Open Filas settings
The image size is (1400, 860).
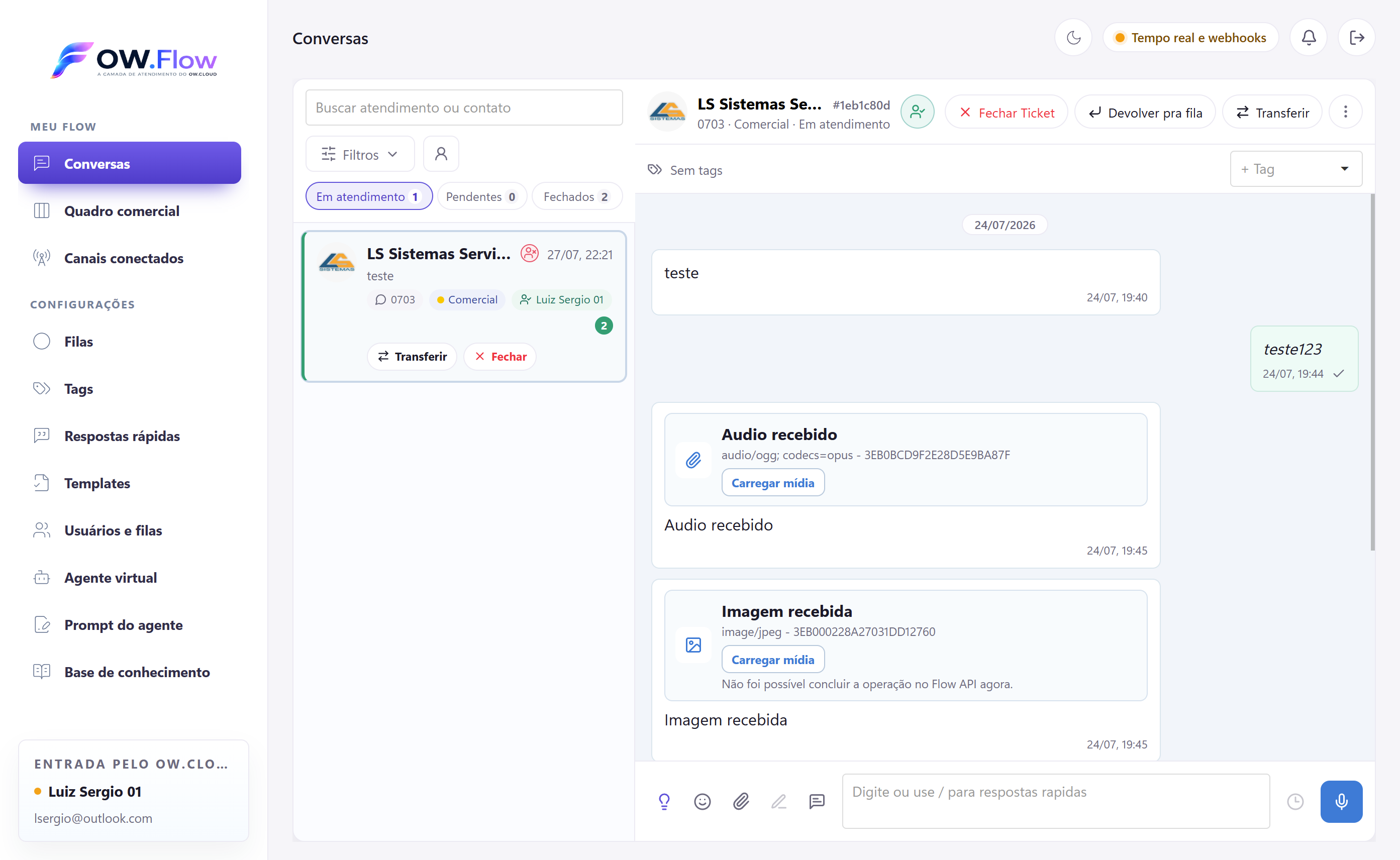[130, 341]
